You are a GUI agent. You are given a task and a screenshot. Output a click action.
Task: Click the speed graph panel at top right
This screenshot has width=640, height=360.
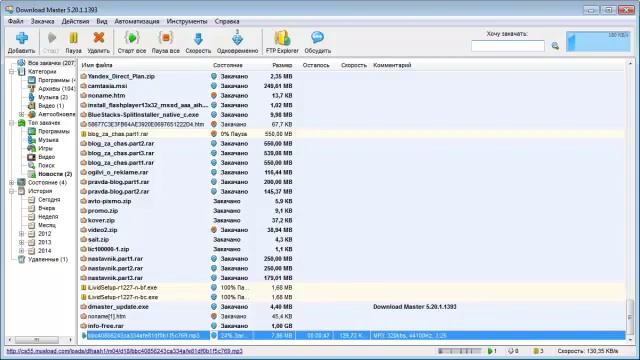pyautogui.click(x=598, y=41)
